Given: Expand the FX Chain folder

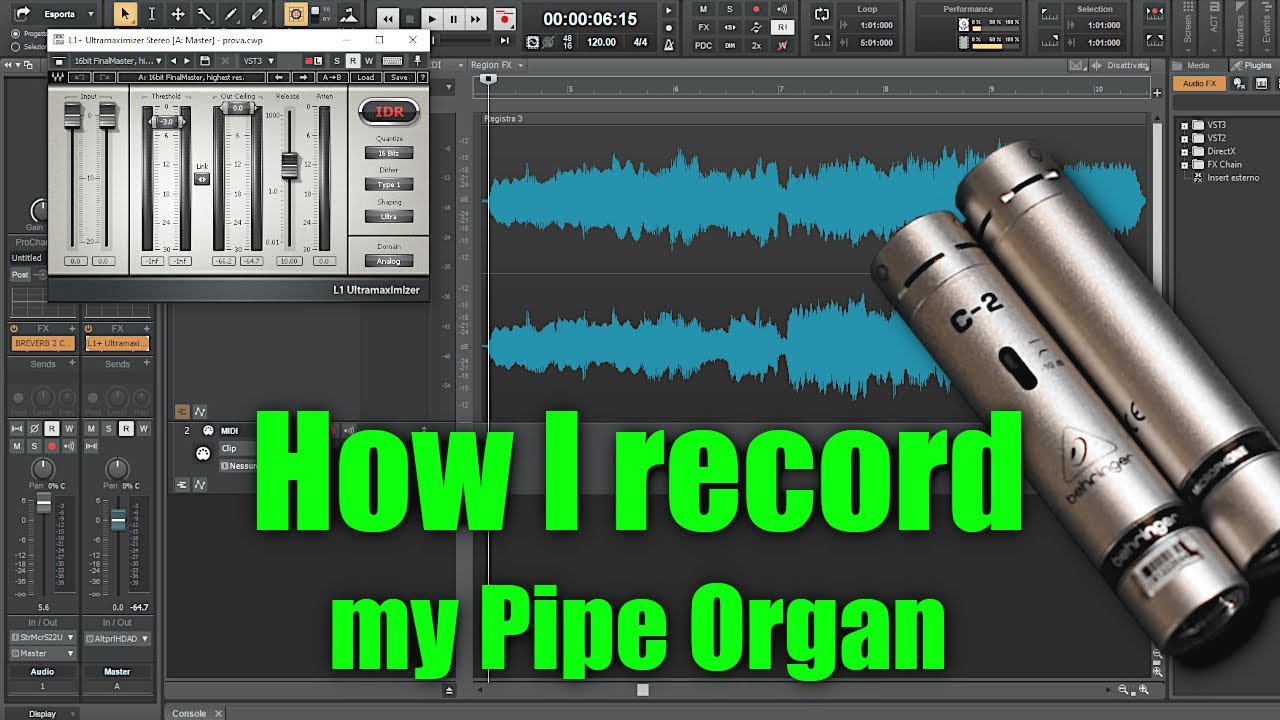Looking at the screenshot, I should [1185, 165].
